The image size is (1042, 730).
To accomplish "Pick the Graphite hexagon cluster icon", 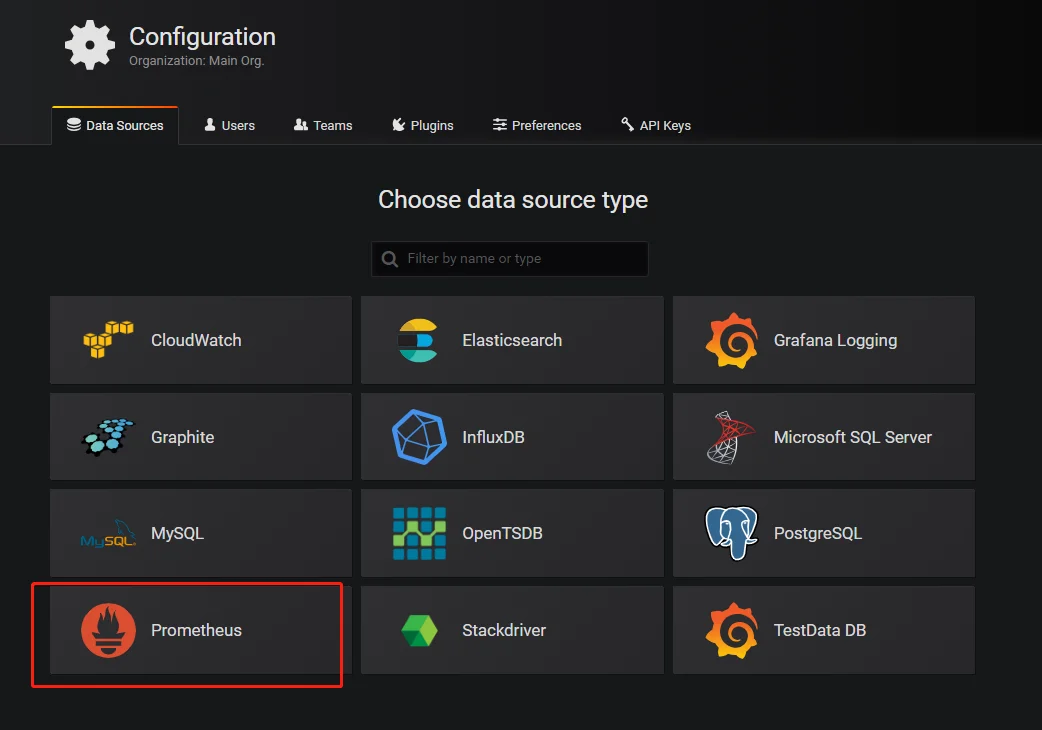I will [x=108, y=437].
